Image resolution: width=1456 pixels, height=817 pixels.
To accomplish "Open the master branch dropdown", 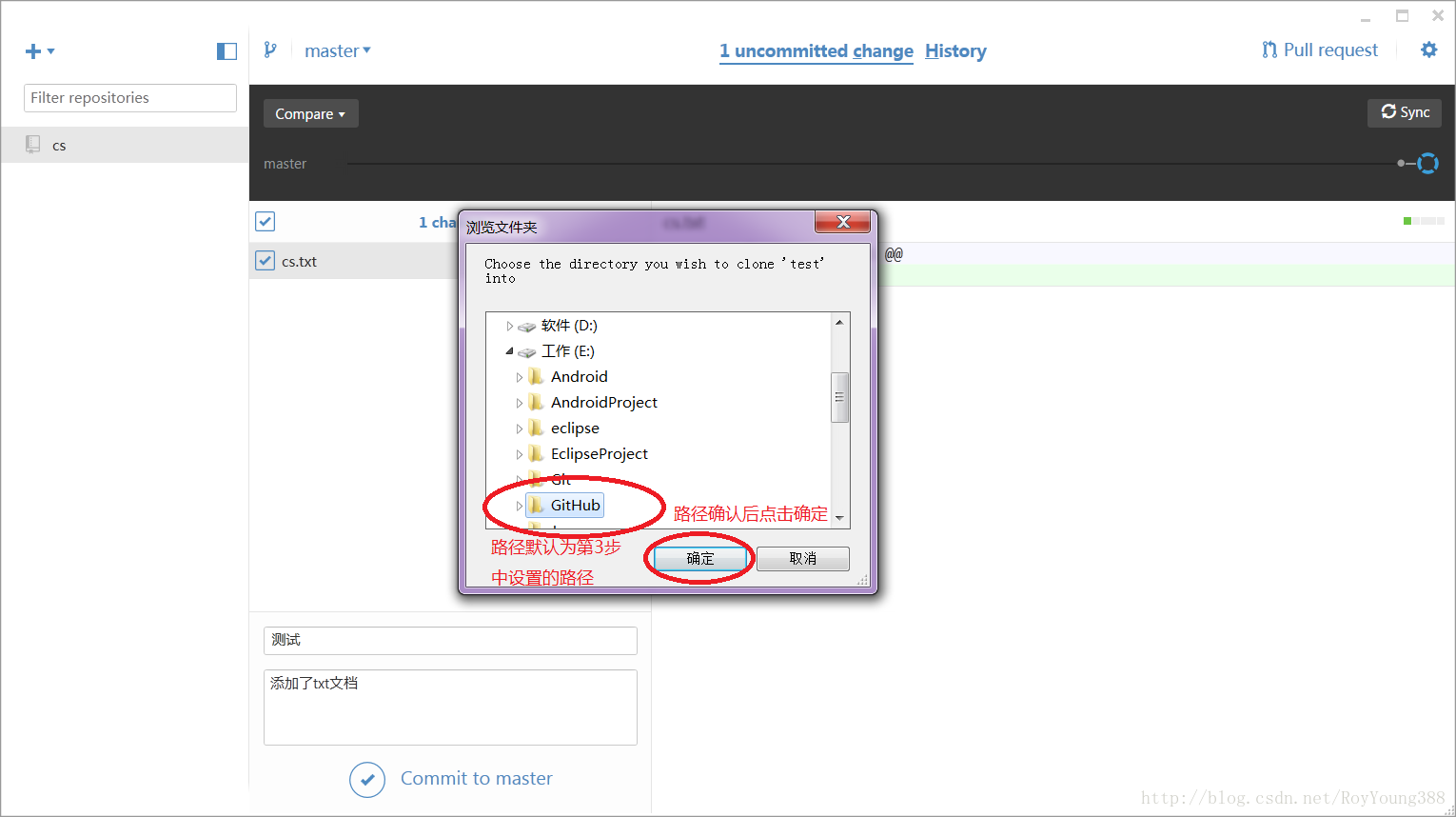I will click(338, 50).
